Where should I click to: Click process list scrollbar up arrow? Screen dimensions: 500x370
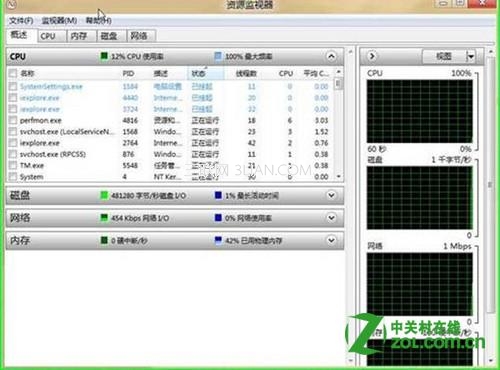(339, 71)
